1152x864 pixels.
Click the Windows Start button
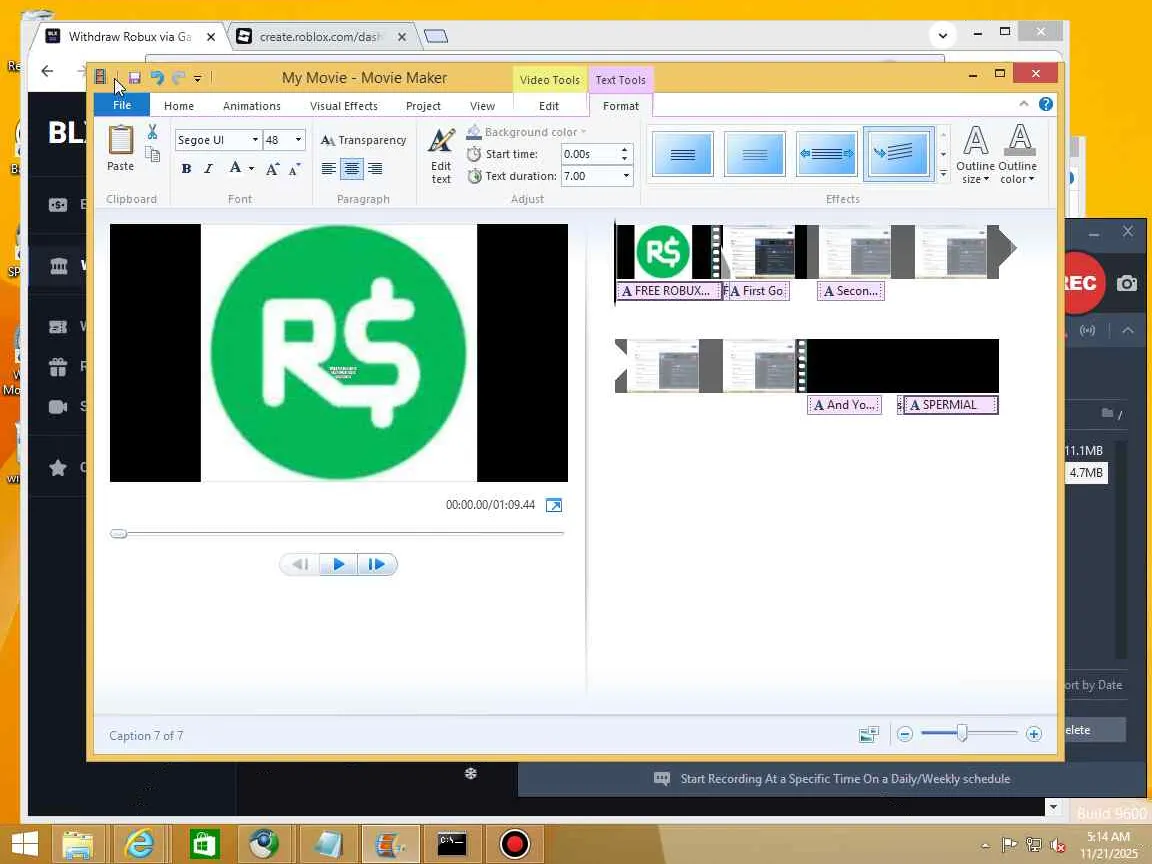[24, 843]
